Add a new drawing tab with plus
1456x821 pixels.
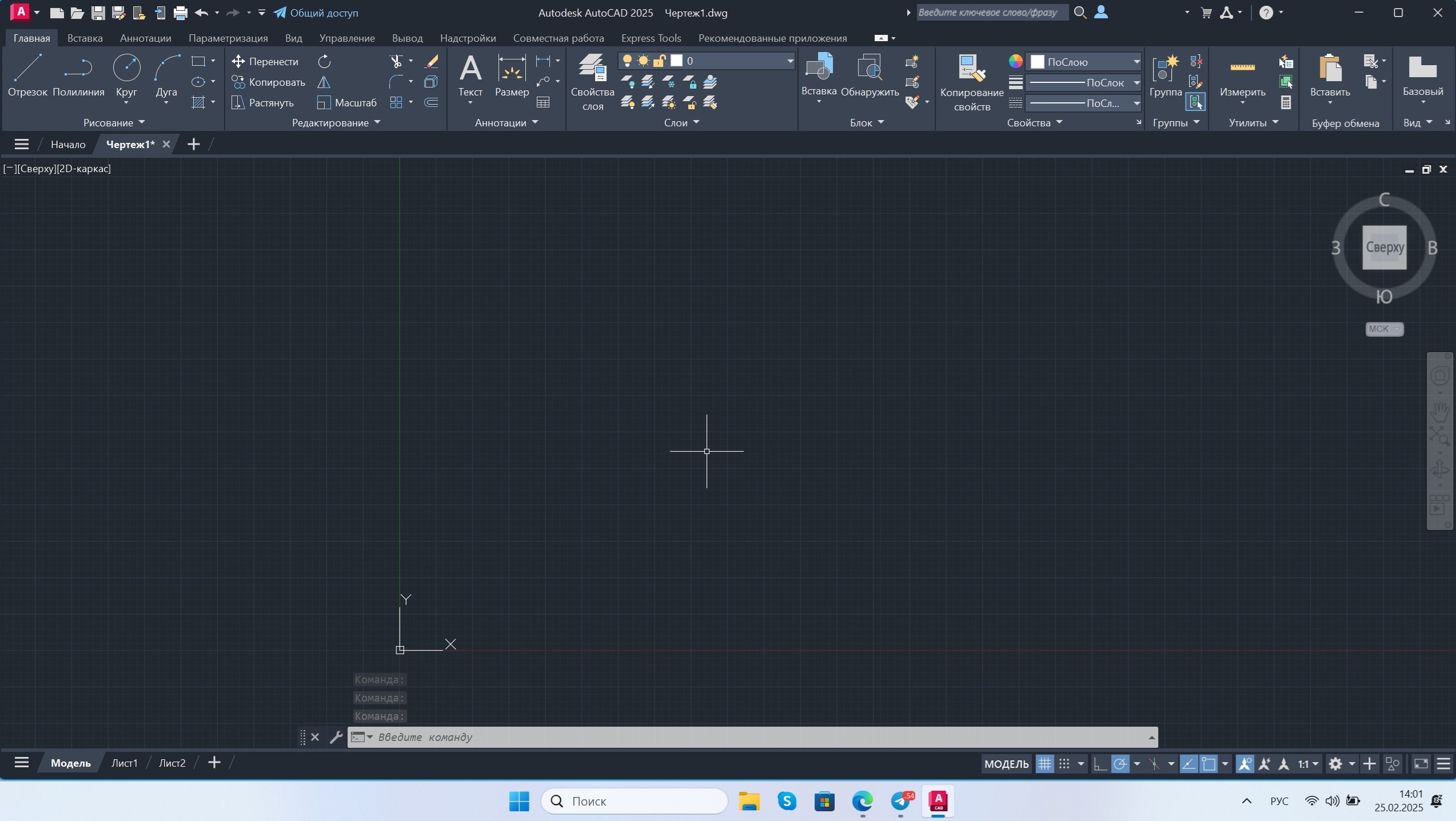[x=194, y=144]
